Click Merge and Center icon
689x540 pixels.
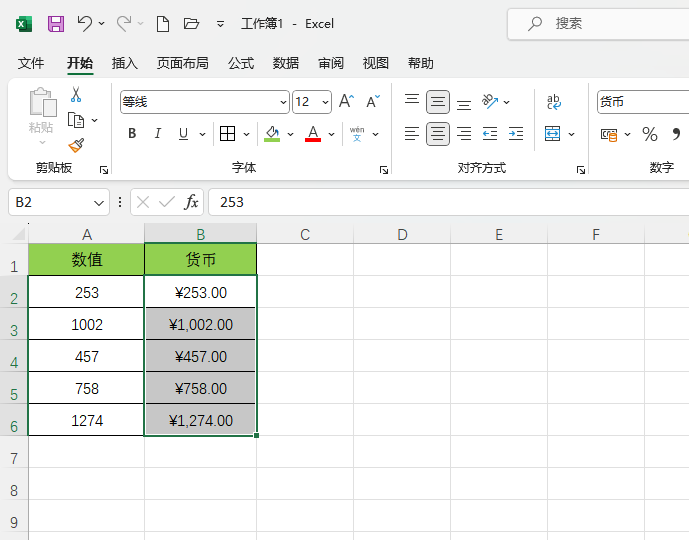click(x=552, y=134)
